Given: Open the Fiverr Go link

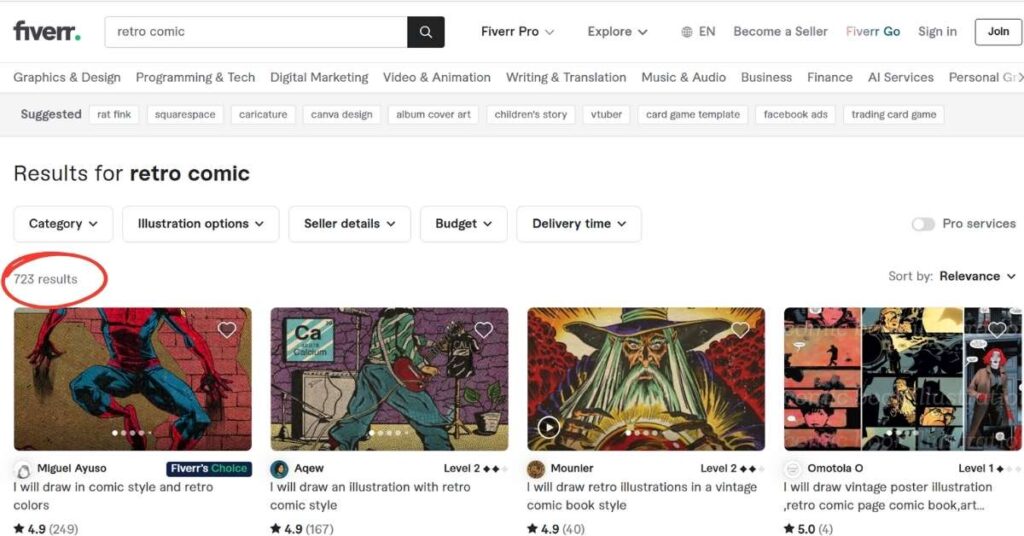Looking at the screenshot, I should coord(872,31).
